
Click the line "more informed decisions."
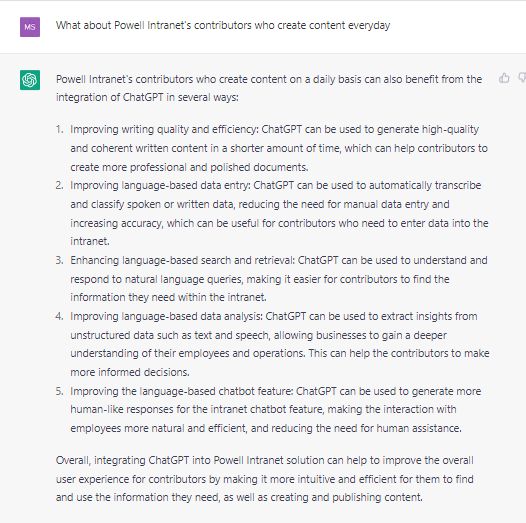pos(130,372)
